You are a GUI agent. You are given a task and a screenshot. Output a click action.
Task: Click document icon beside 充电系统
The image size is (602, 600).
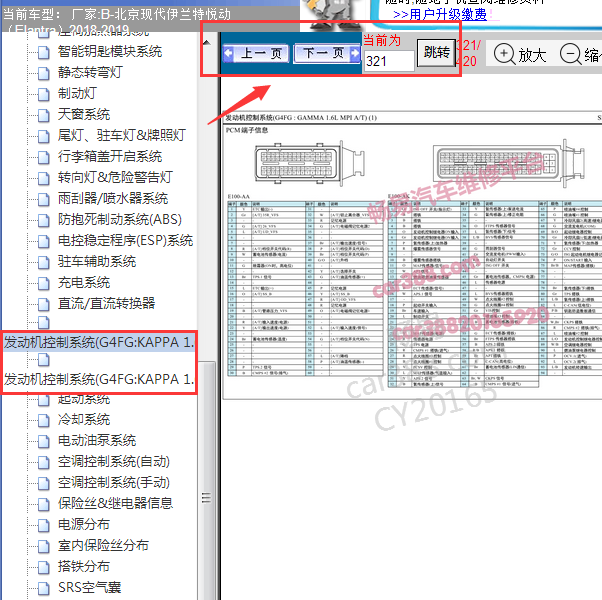(x=44, y=284)
